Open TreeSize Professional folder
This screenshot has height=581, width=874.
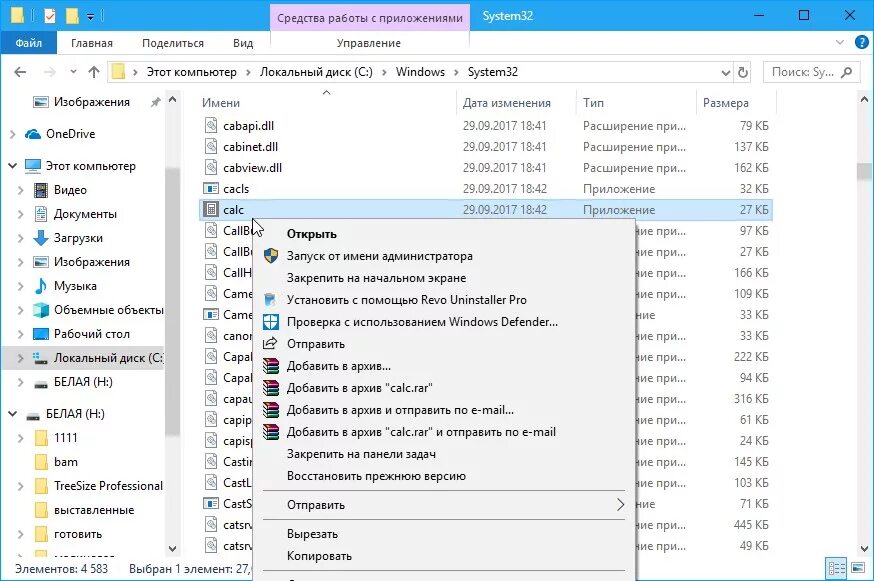click(108, 486)
